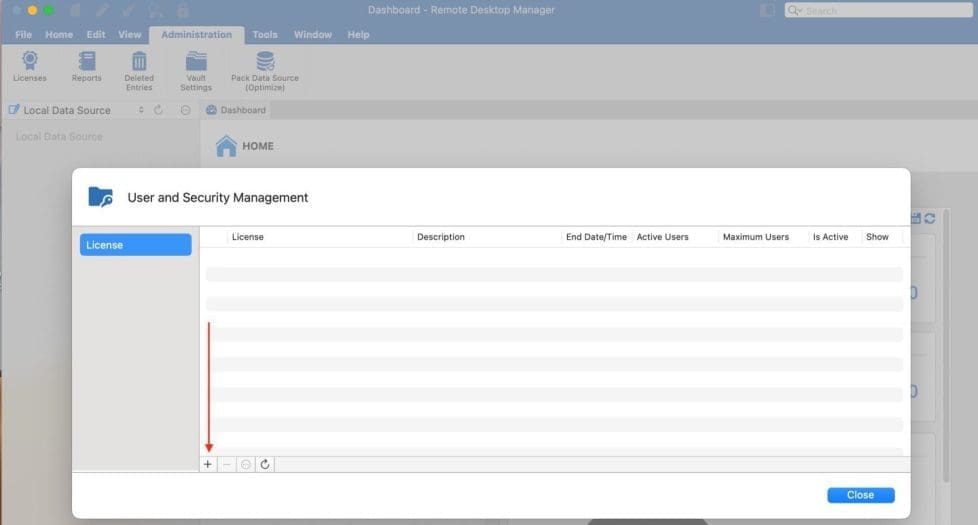
Task: Sort by License column header
Action: pos(248,237)
